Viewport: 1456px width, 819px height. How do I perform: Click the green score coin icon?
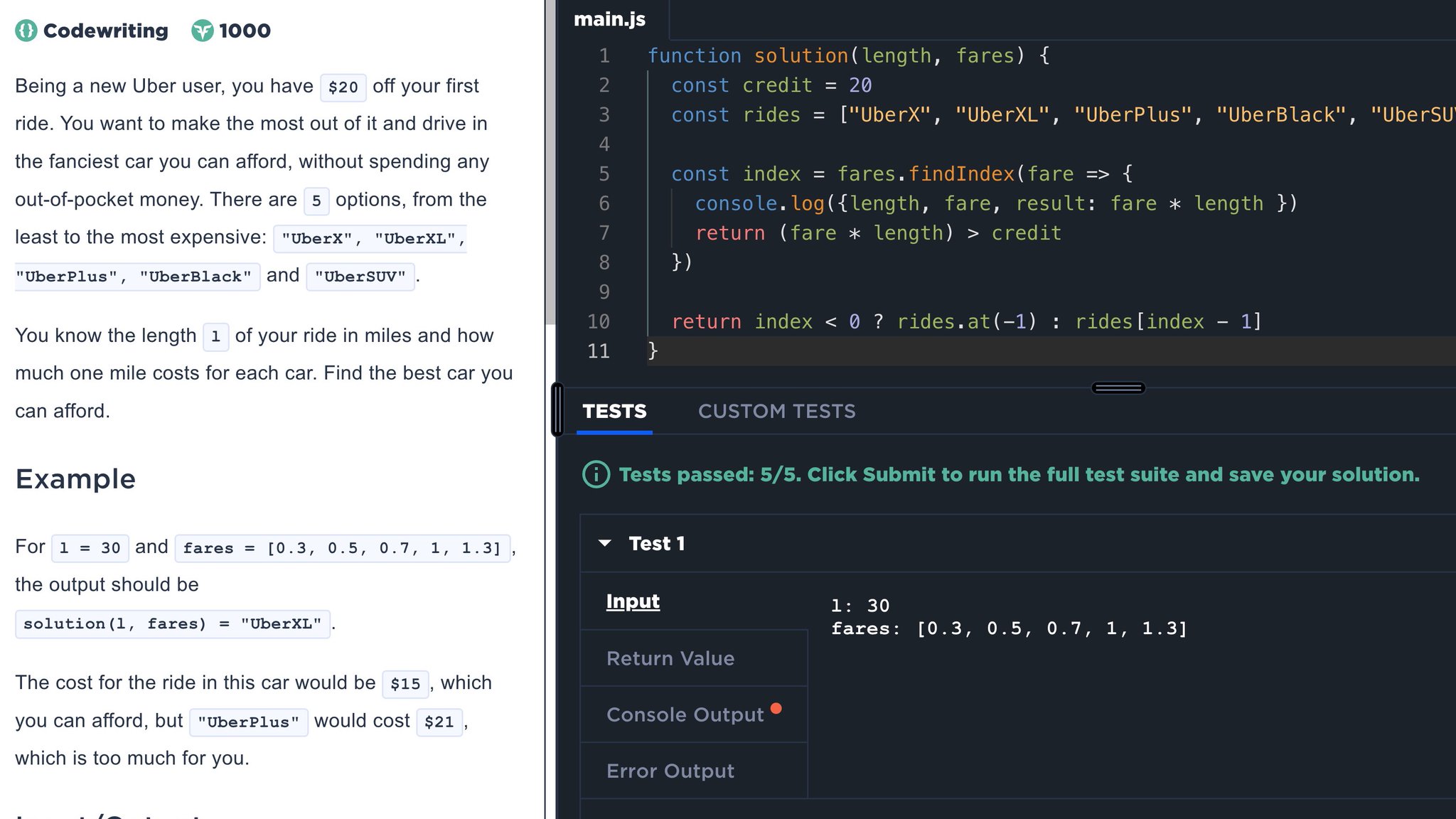pyautogui.click(x=203, y=31)
